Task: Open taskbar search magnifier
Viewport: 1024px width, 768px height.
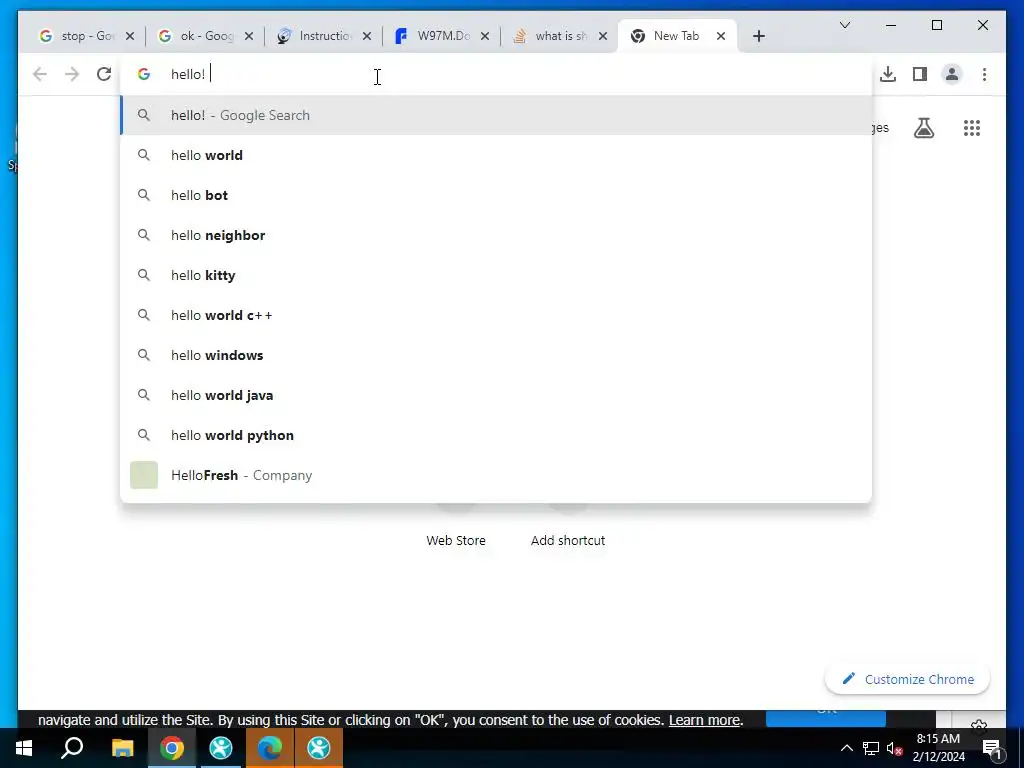Action: coord(72,748)
